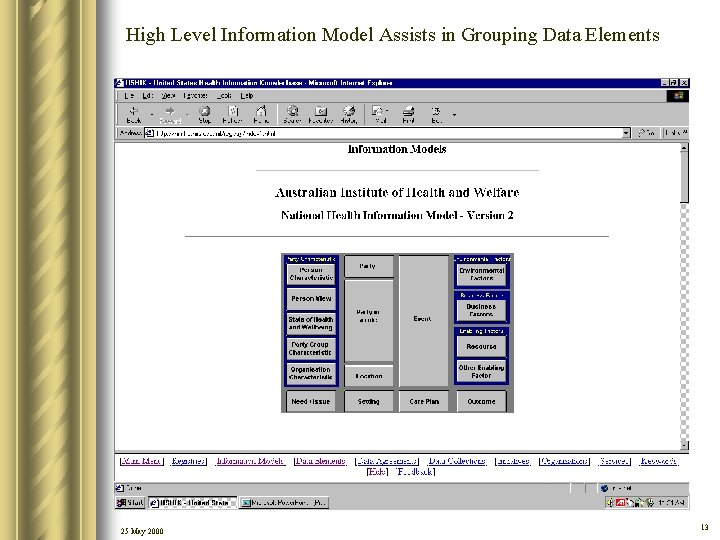Click the Internet Explorer page icon in address bar
This screenshot has height=540, width=720.
pos(150,133)
